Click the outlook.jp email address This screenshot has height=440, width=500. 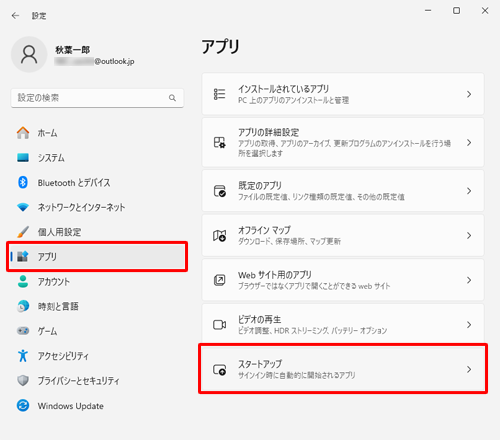coord(94,61)
